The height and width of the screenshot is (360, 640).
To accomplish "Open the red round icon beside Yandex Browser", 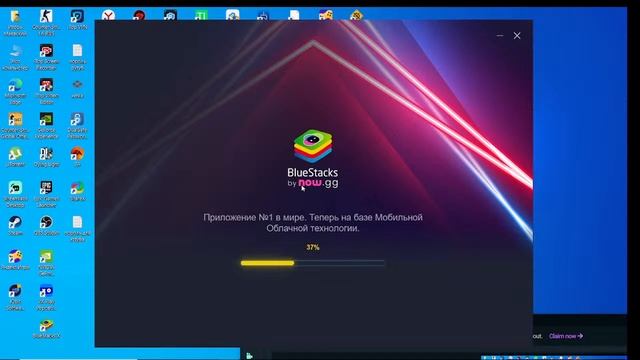I will [x=139, y=16].
